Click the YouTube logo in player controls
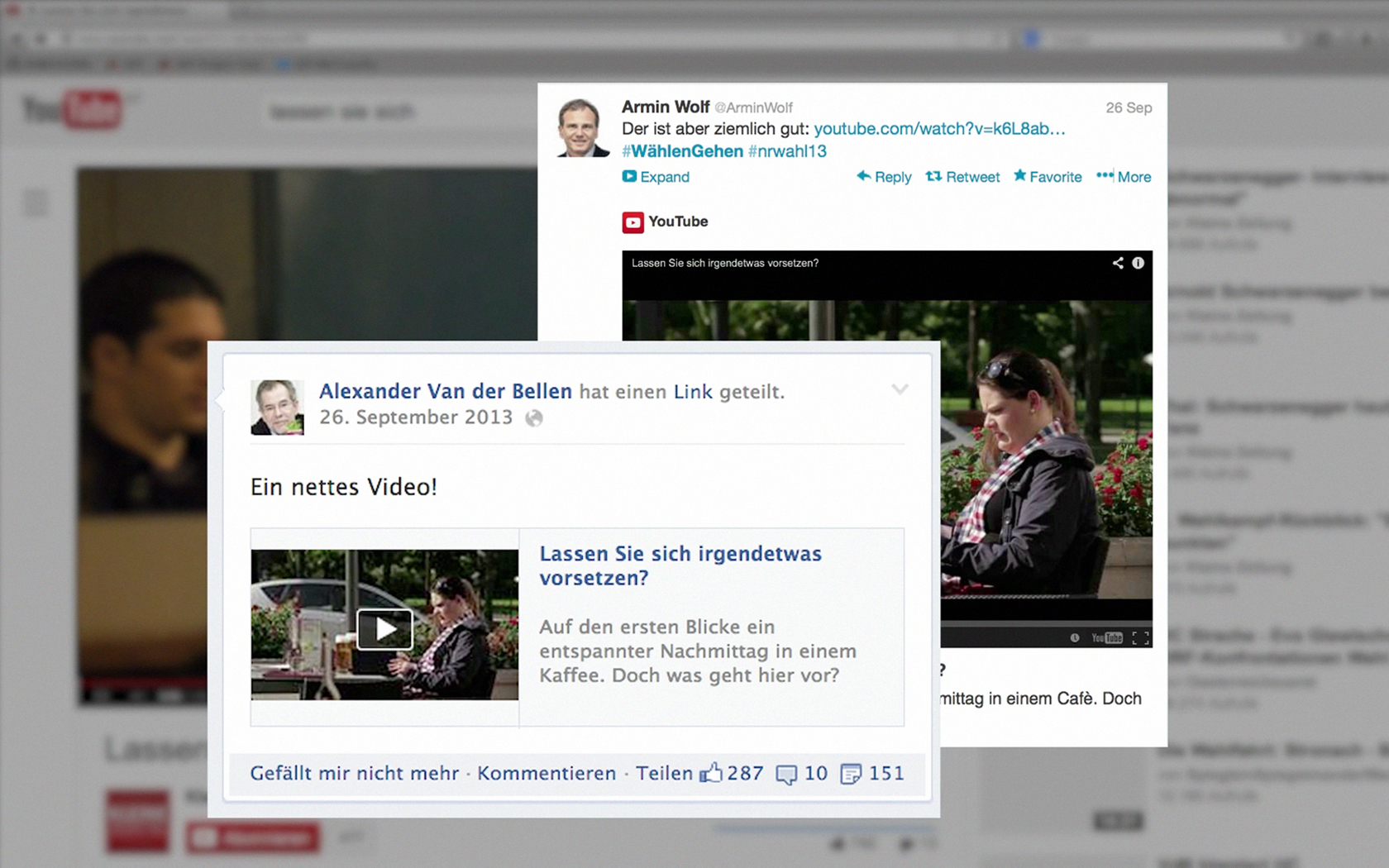Image resolution: width=1389 pixels, height=868 pixels. point(1106,637)
